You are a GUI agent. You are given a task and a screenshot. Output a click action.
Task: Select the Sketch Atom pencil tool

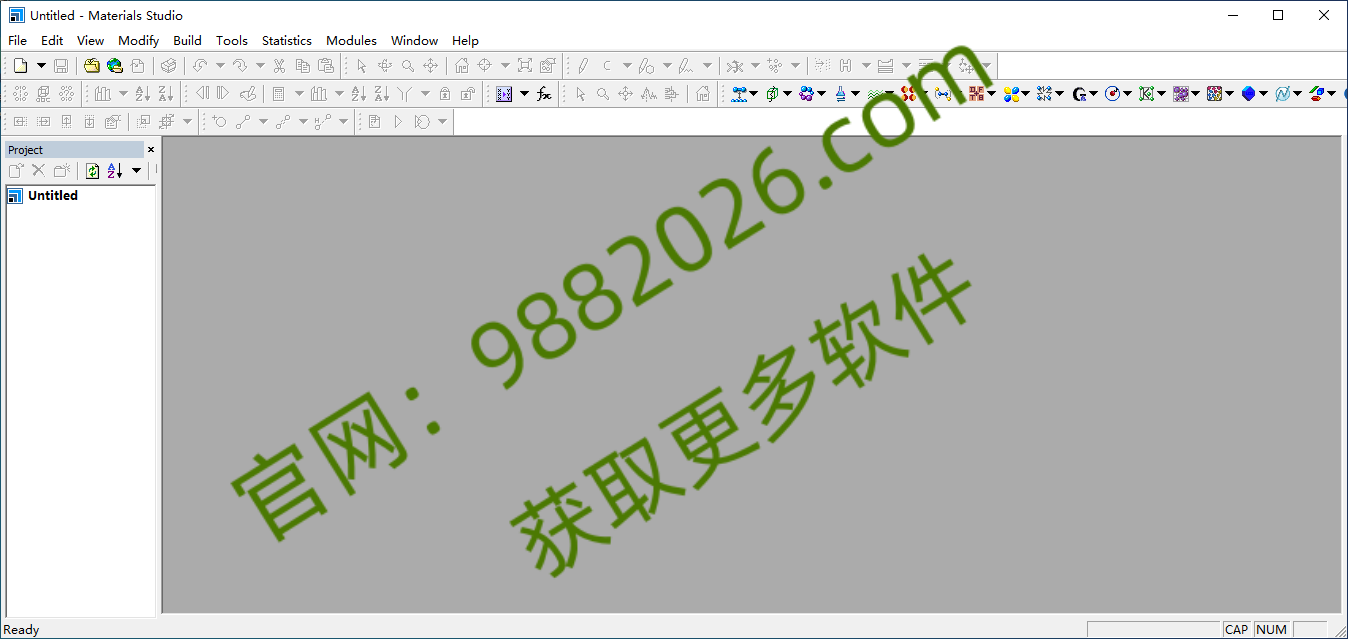click(x=583, y=66)
